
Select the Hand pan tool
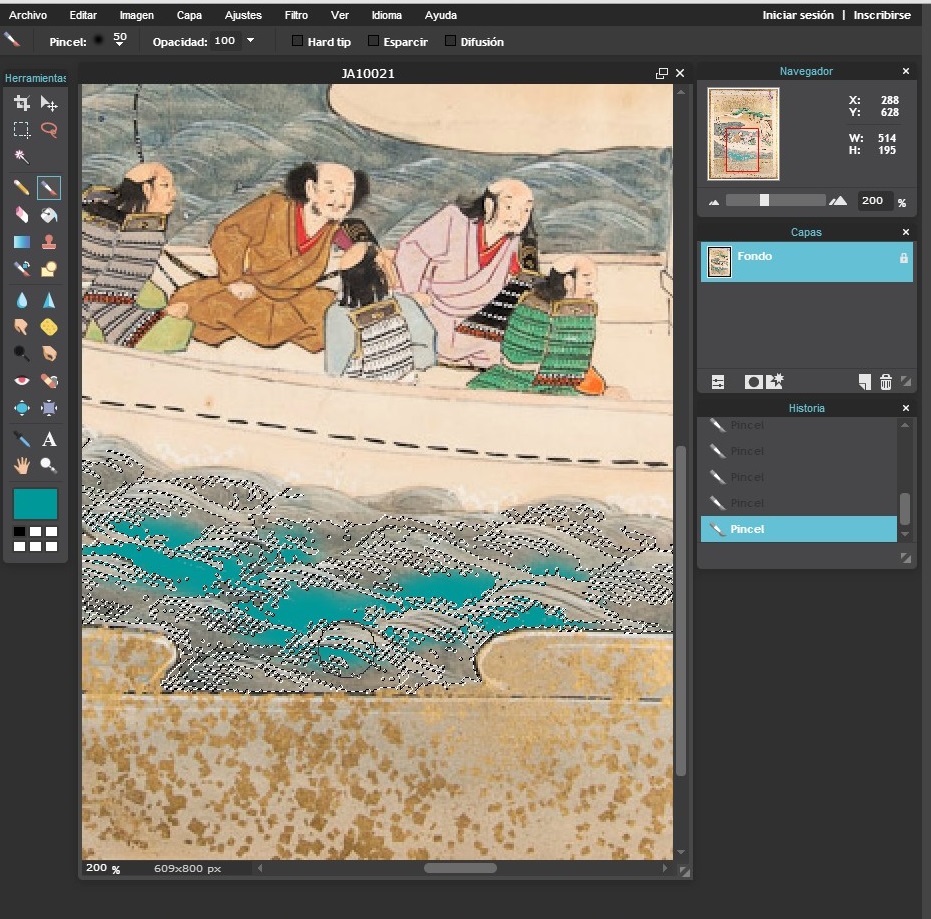(22, 465)
